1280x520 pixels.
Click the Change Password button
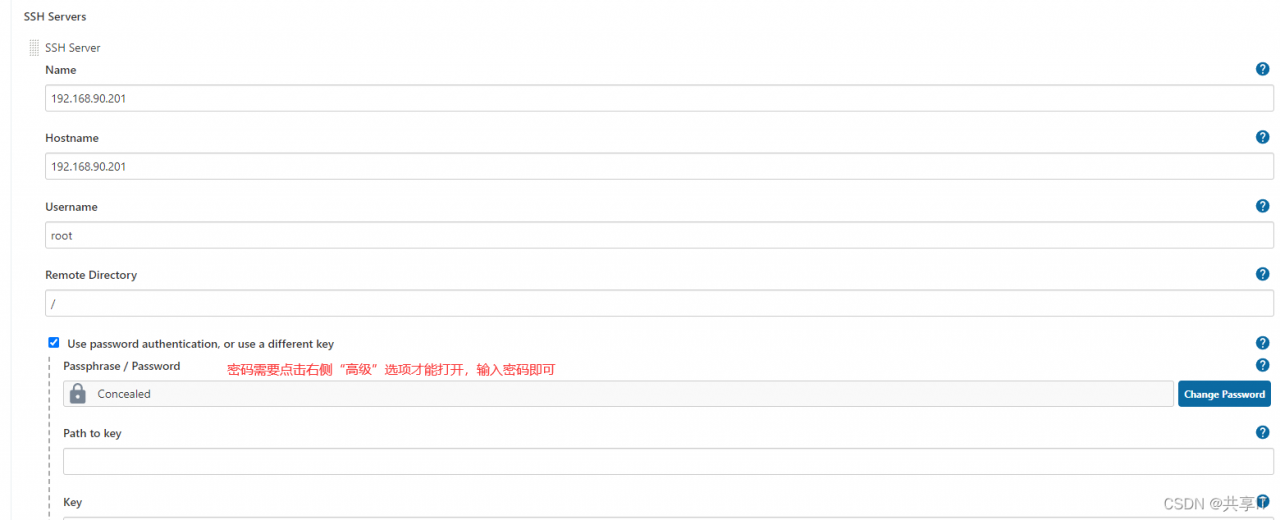tap(1224, 394)
